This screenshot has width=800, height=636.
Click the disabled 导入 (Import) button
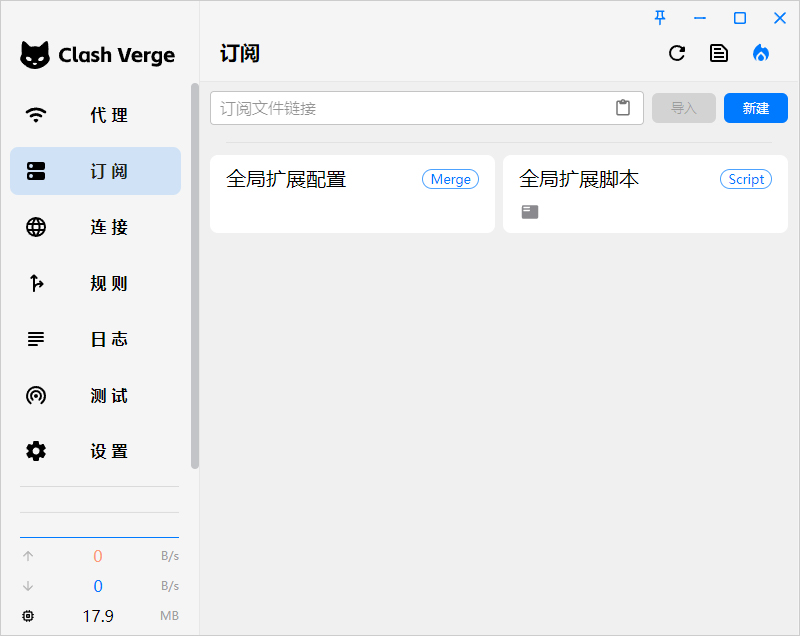point(684,108)
